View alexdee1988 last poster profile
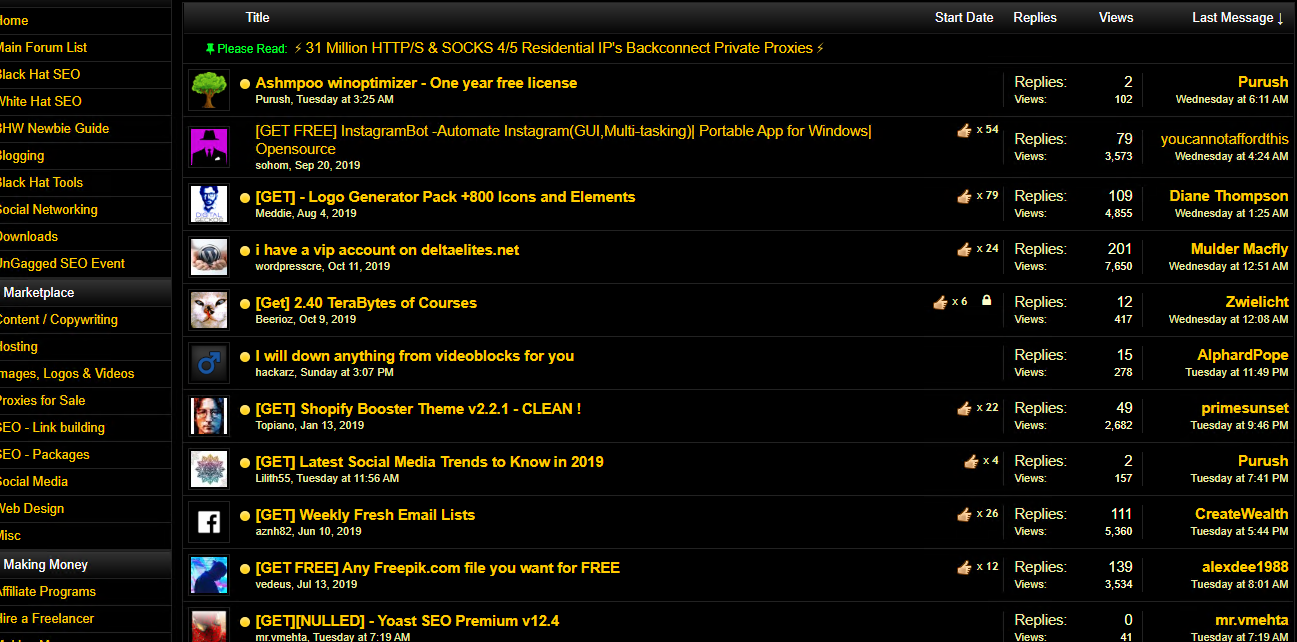 (1245, 567)
